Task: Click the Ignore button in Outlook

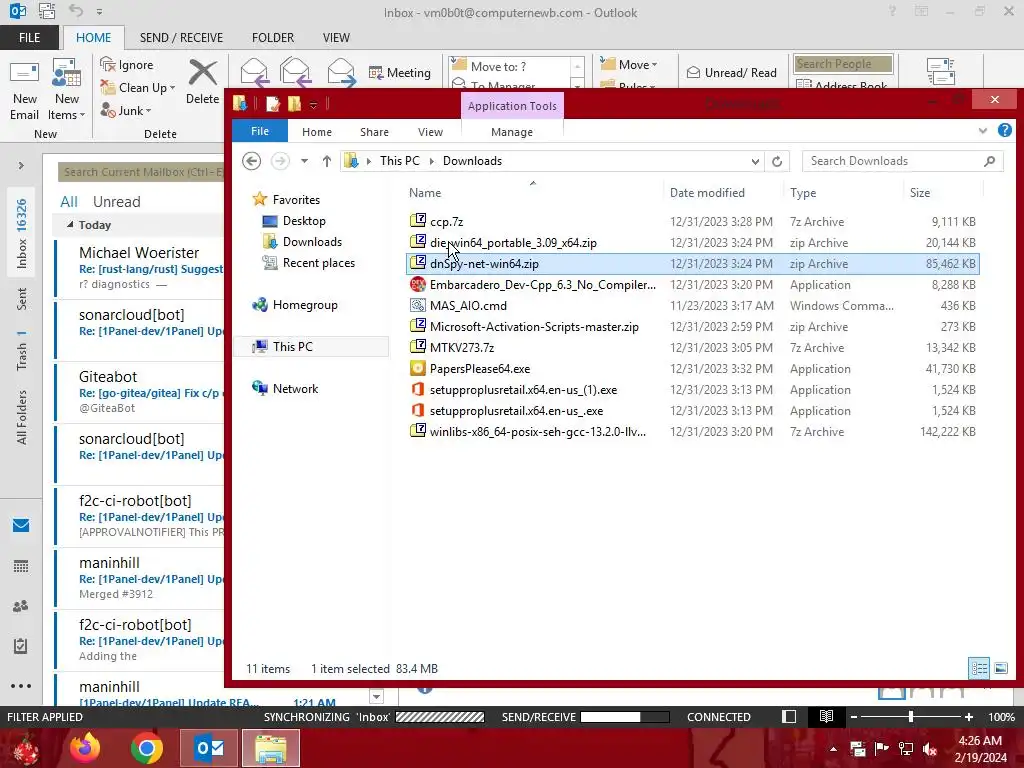Action: [127, 65]
